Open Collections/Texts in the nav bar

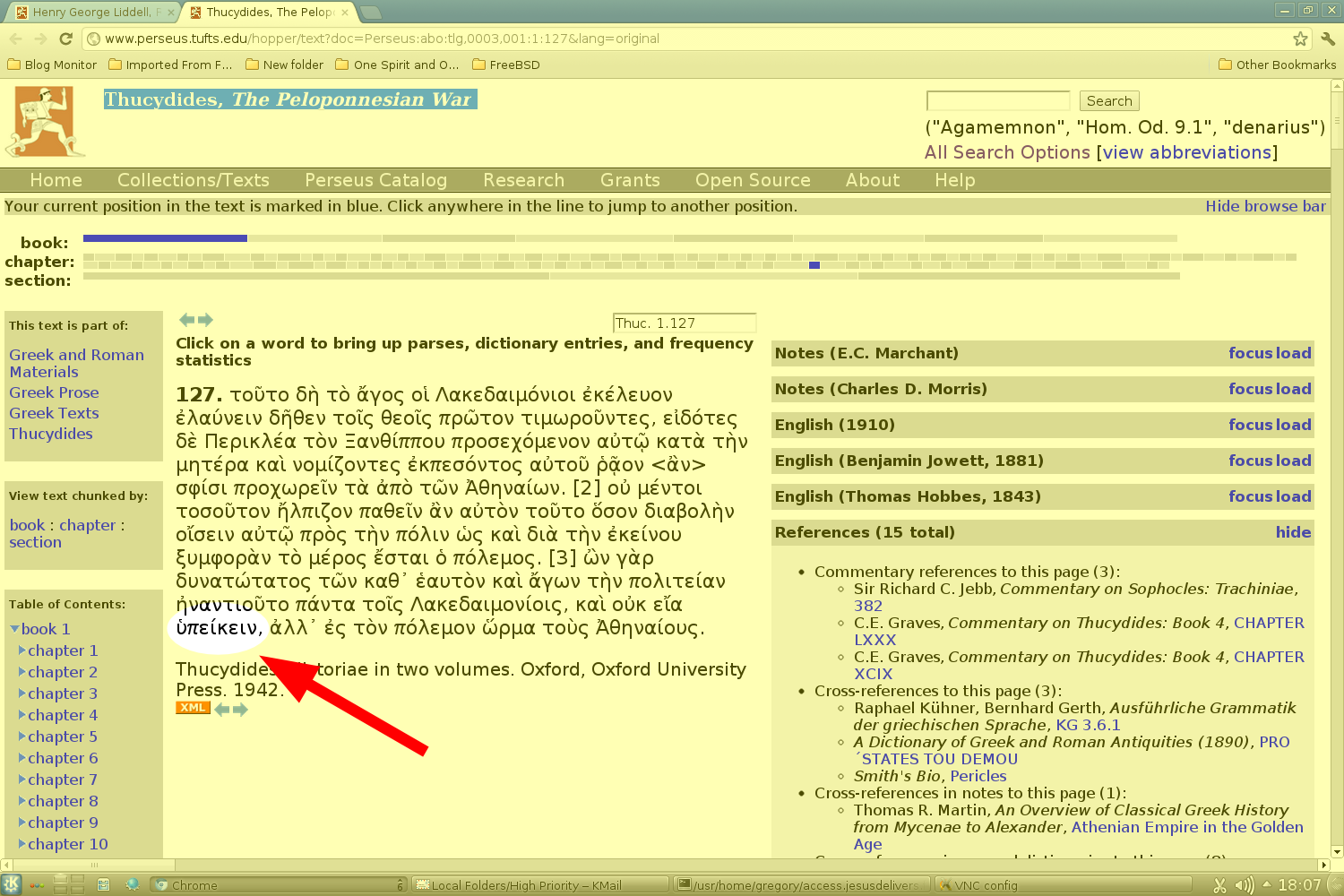coord(194,180)
